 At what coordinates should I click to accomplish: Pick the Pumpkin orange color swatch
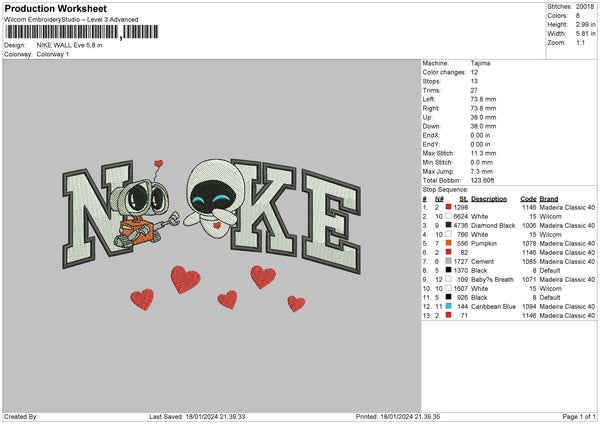pos(448,243)
